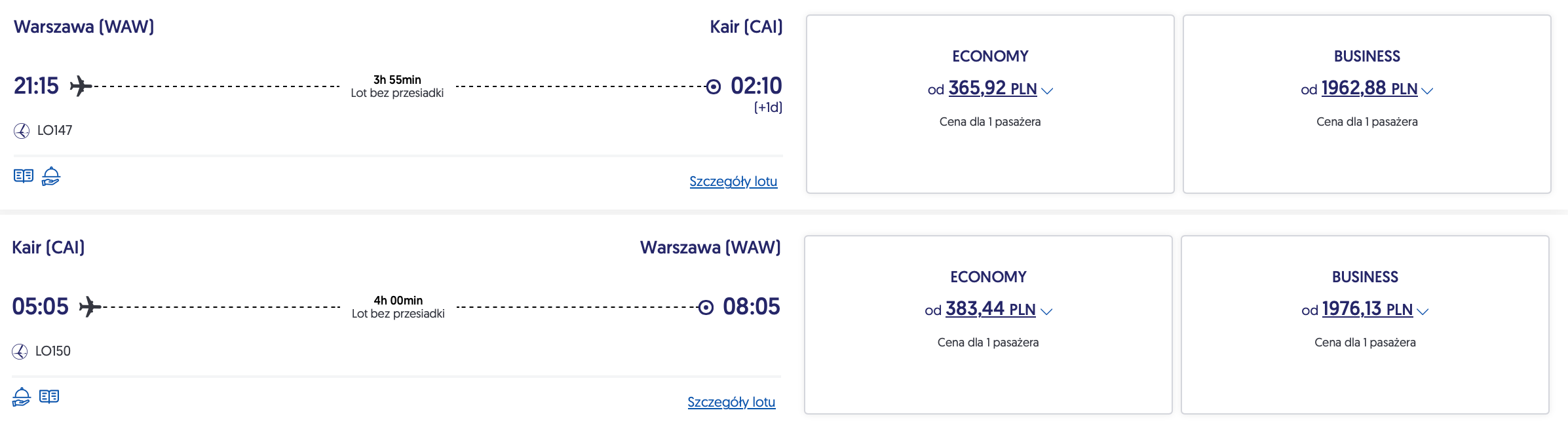Click the newspaper icon on the LO150 flight
The width and height of the screenshot is (1568, 427).
coord(49,397)
